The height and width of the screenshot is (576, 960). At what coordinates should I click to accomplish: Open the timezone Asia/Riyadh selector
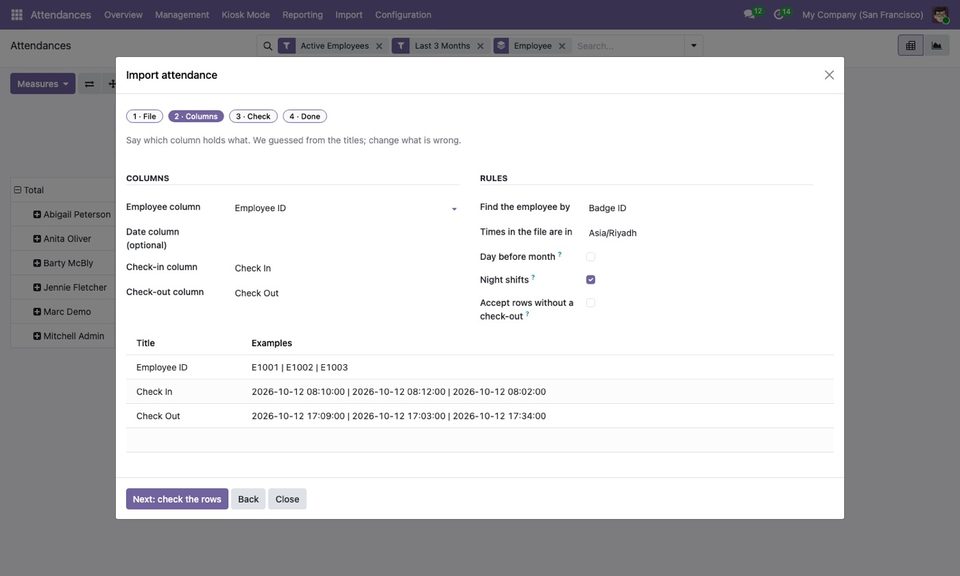[x=700, y=233]
